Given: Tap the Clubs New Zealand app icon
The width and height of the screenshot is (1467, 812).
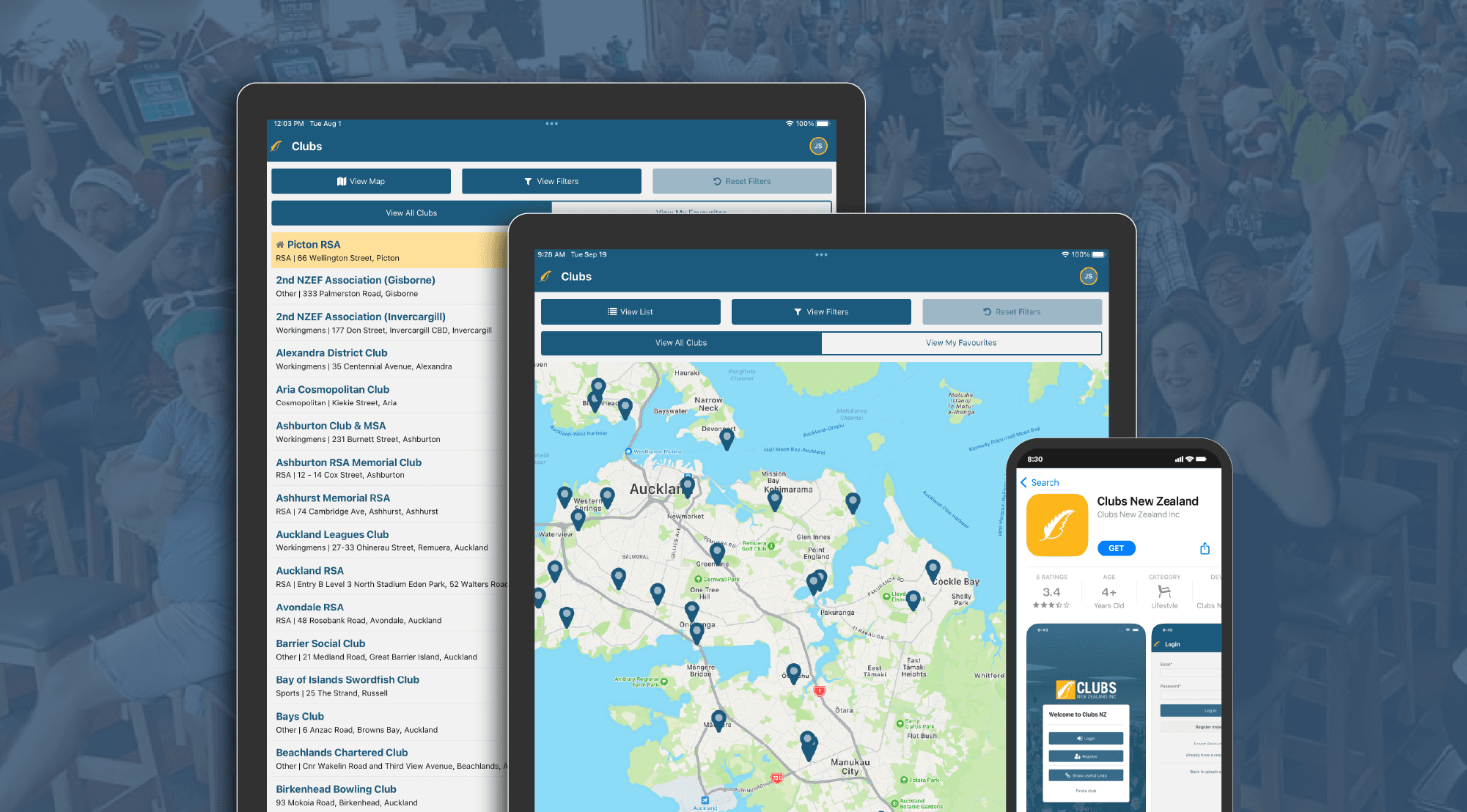Looking at the screenshot, I should (1056, 525).
